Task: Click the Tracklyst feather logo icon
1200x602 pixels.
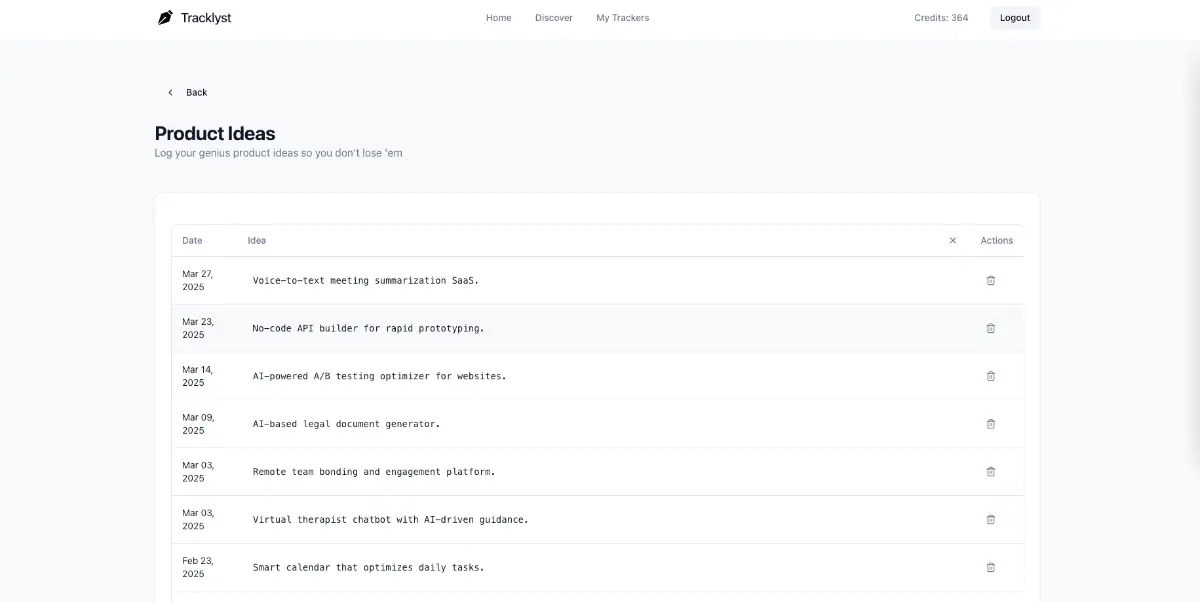Action: point(165,17)
